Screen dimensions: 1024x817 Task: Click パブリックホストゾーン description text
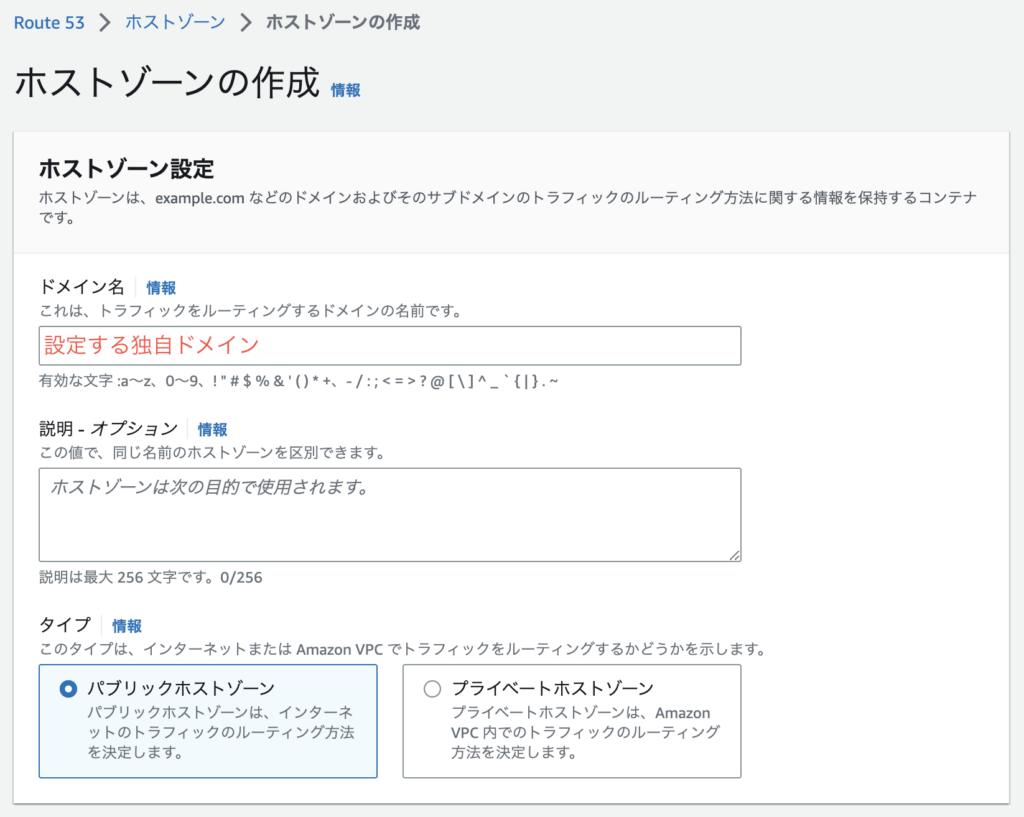(221, 732)
